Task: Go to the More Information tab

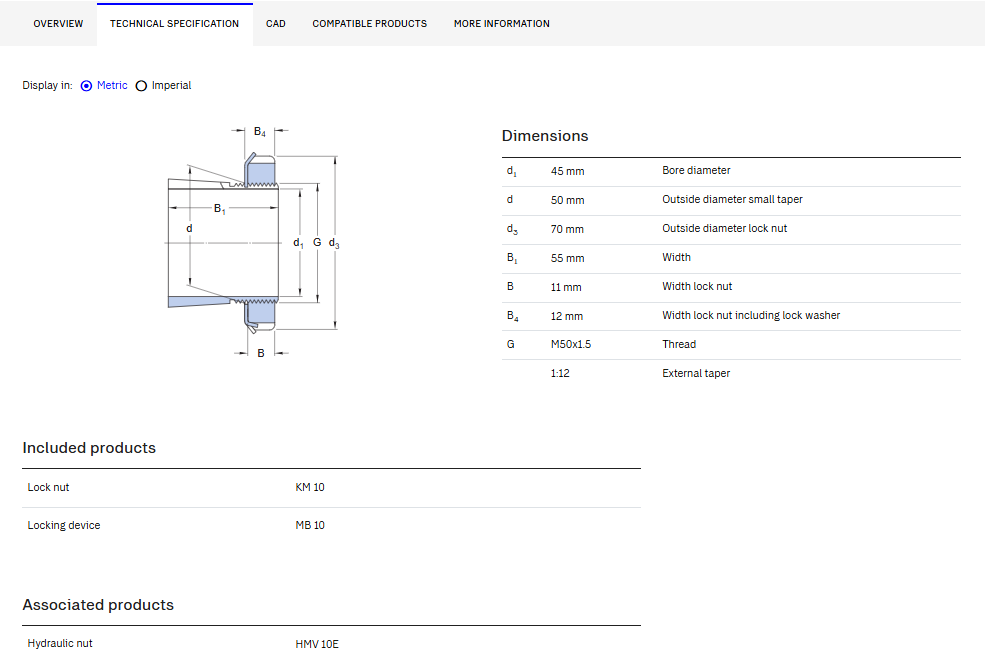Action: [501, 24]
